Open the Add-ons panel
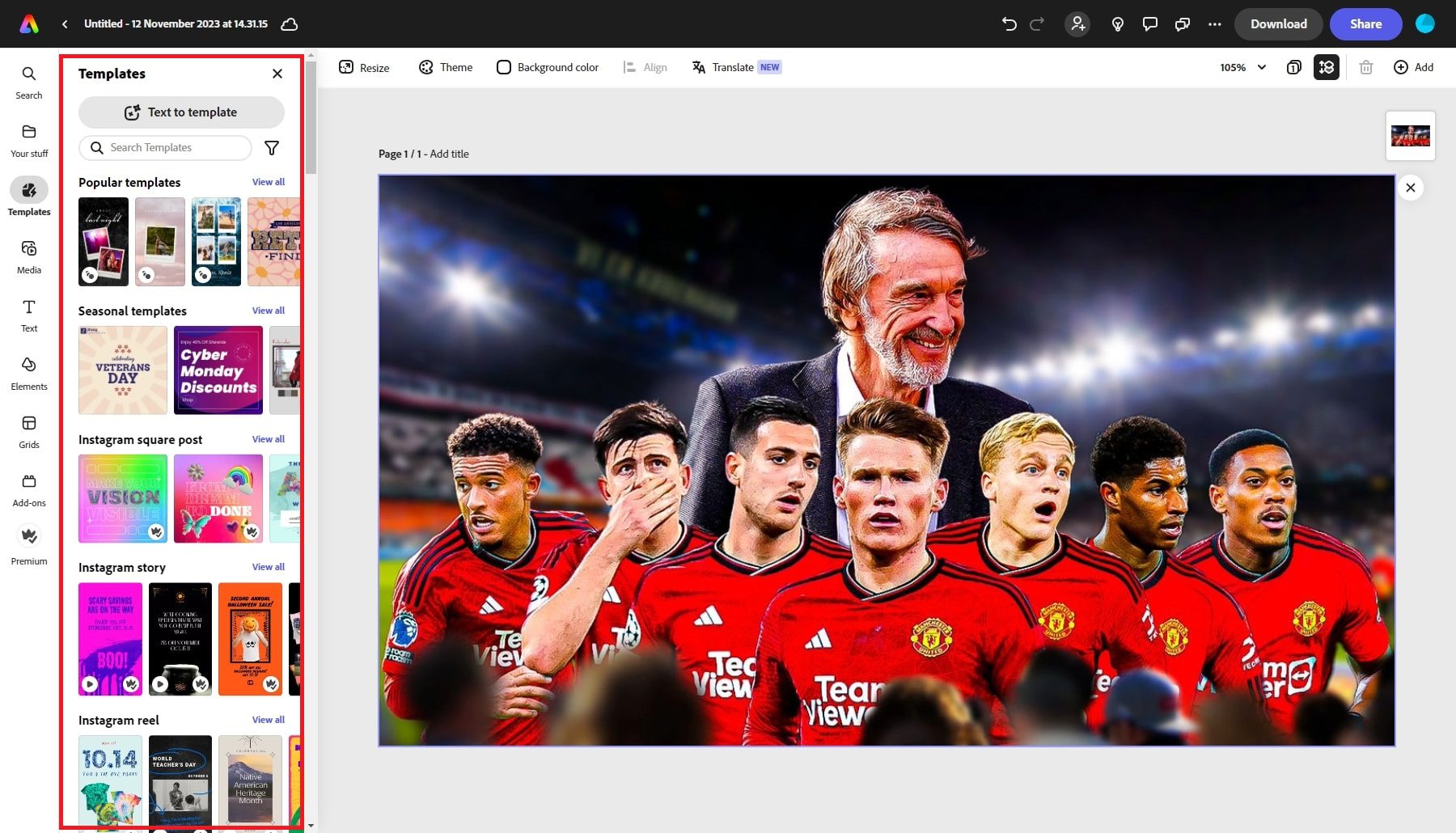Image resolution: width=1456 pixels, height=833 pixels. (x=28, y=488)
